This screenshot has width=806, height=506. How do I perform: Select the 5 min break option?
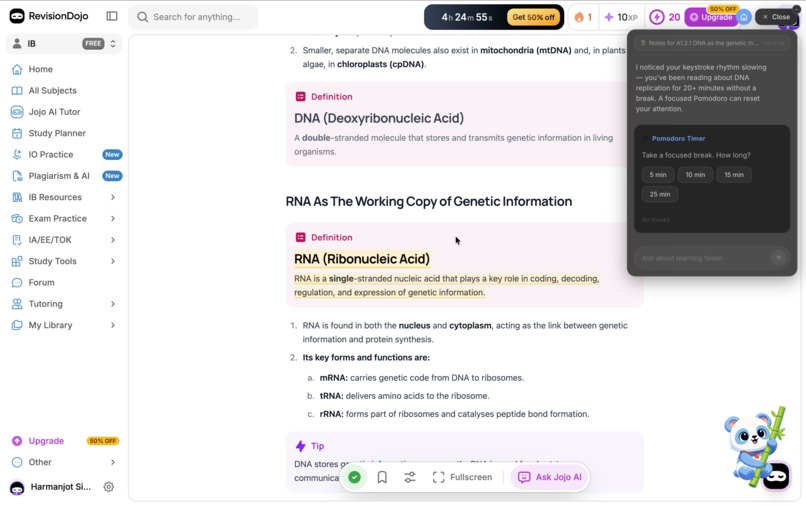[657, 175]
